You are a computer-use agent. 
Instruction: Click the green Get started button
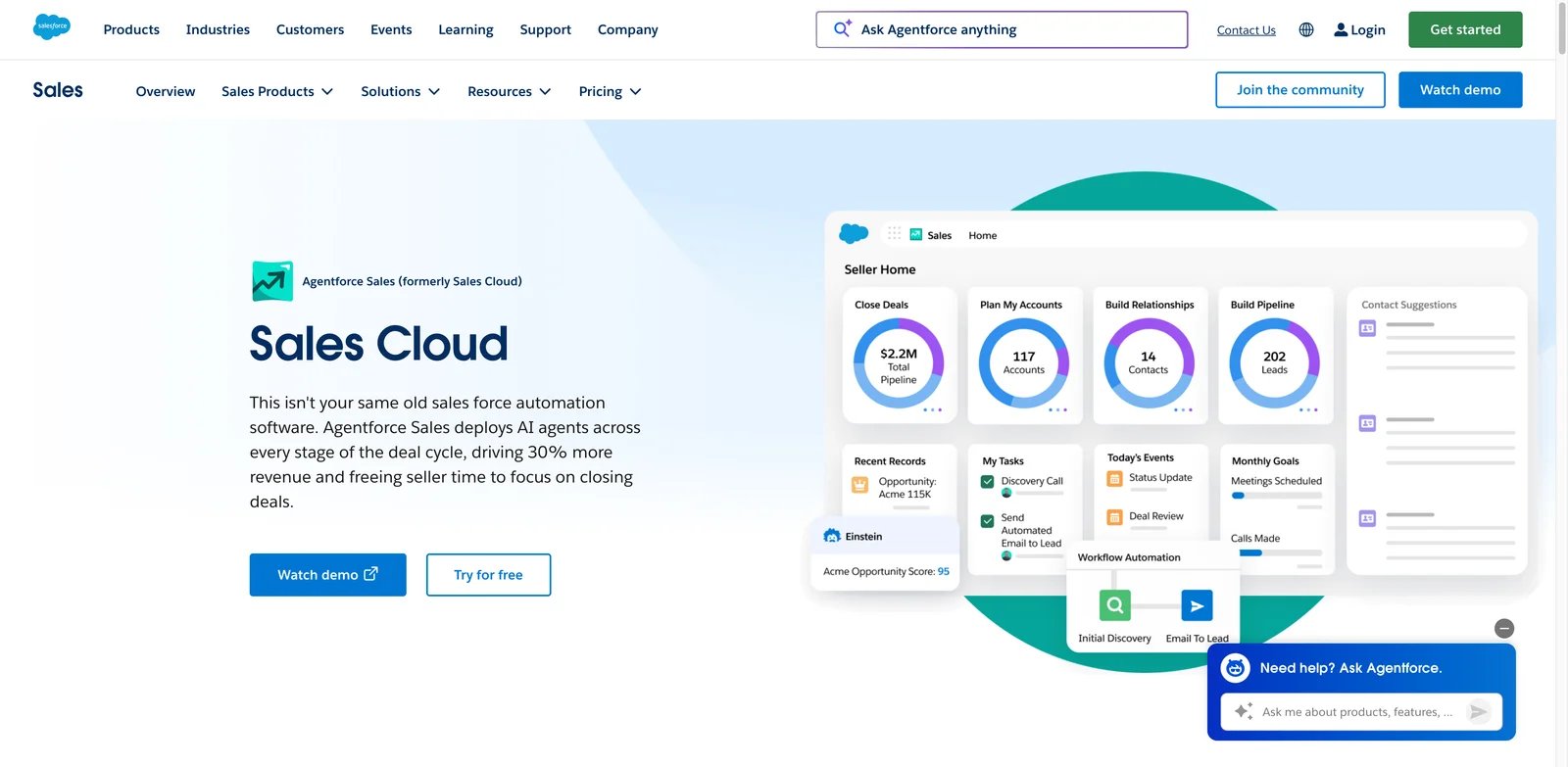(x=1465, y=29)
